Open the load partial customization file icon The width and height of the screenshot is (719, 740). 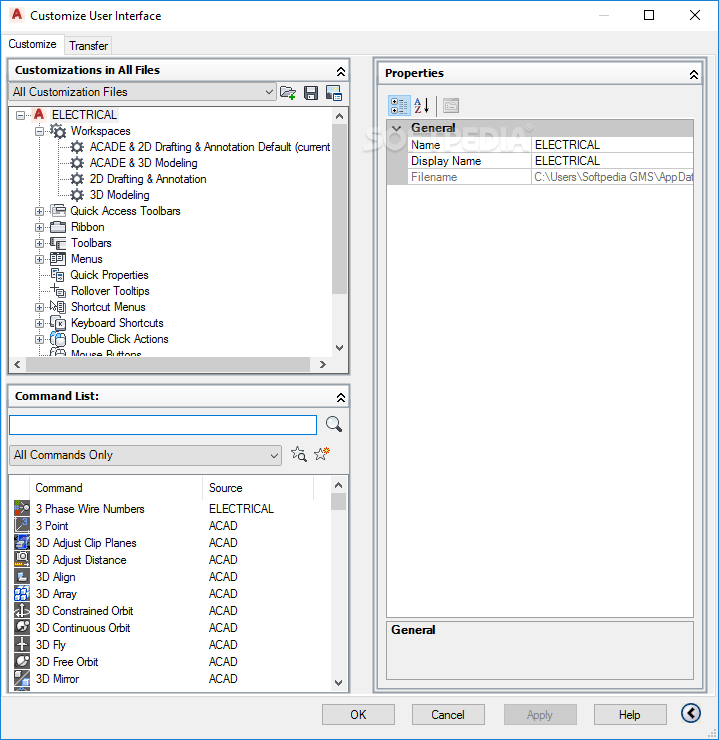287,92
